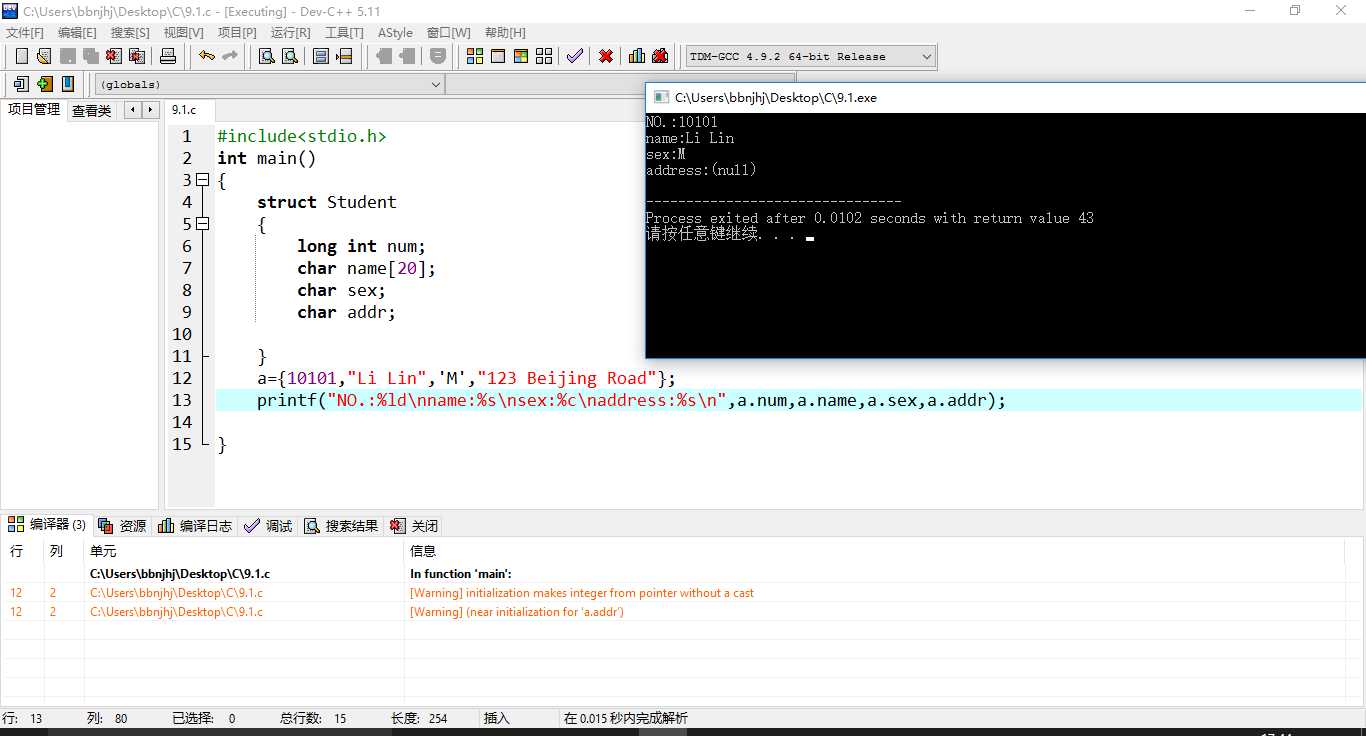This screenshot has width=1366, height=736.
Task: Collapse the code fold at line 3
Action: pyautogui.click(x=203, y=180)
